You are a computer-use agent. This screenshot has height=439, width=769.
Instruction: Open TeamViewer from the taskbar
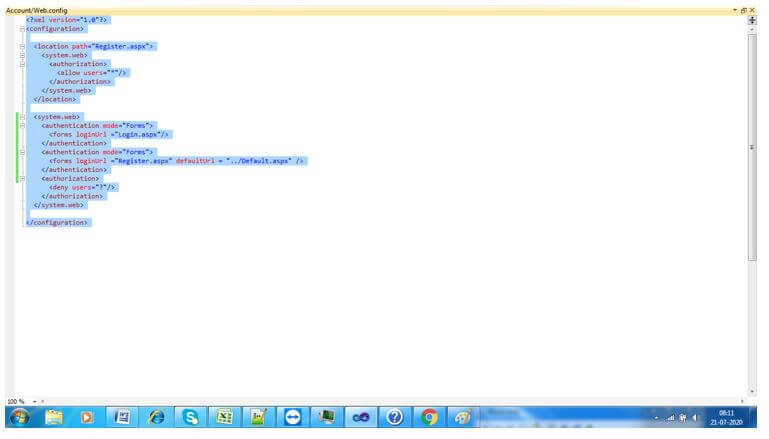coord(293,417)
